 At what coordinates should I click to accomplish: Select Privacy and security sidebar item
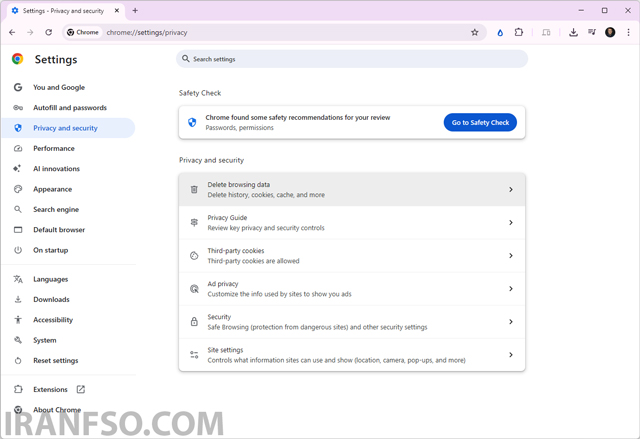(69, 128)
